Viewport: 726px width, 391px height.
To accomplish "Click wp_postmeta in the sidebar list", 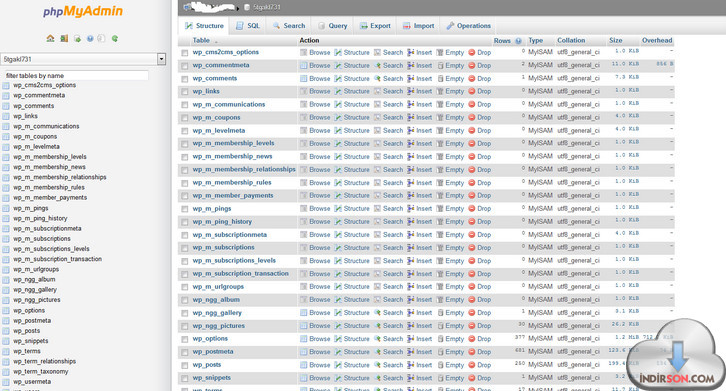I will [32, 321].
